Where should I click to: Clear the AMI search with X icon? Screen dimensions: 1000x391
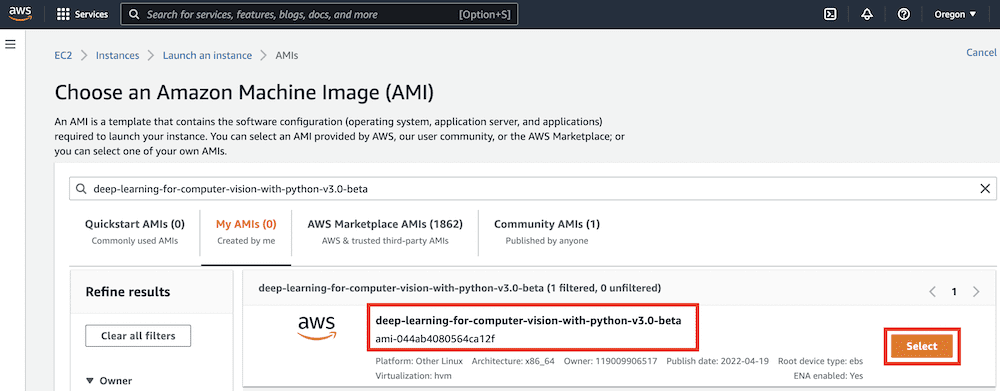[985, 188]
